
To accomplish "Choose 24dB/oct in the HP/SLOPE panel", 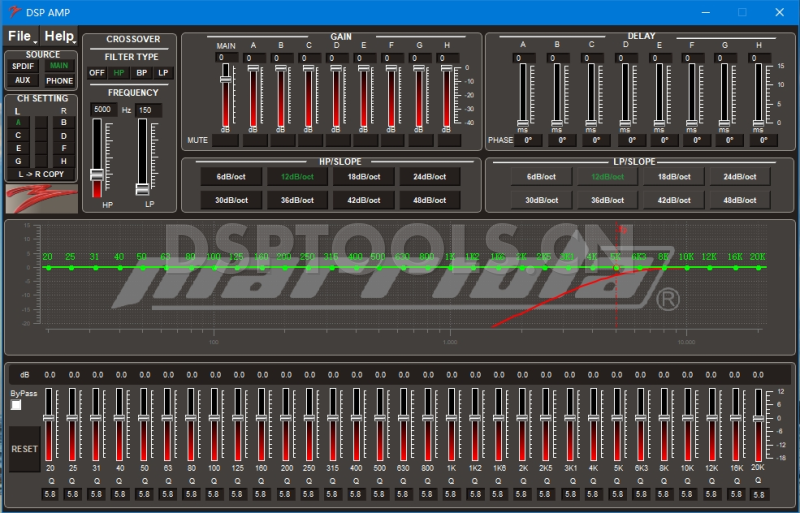I will 432,176.
